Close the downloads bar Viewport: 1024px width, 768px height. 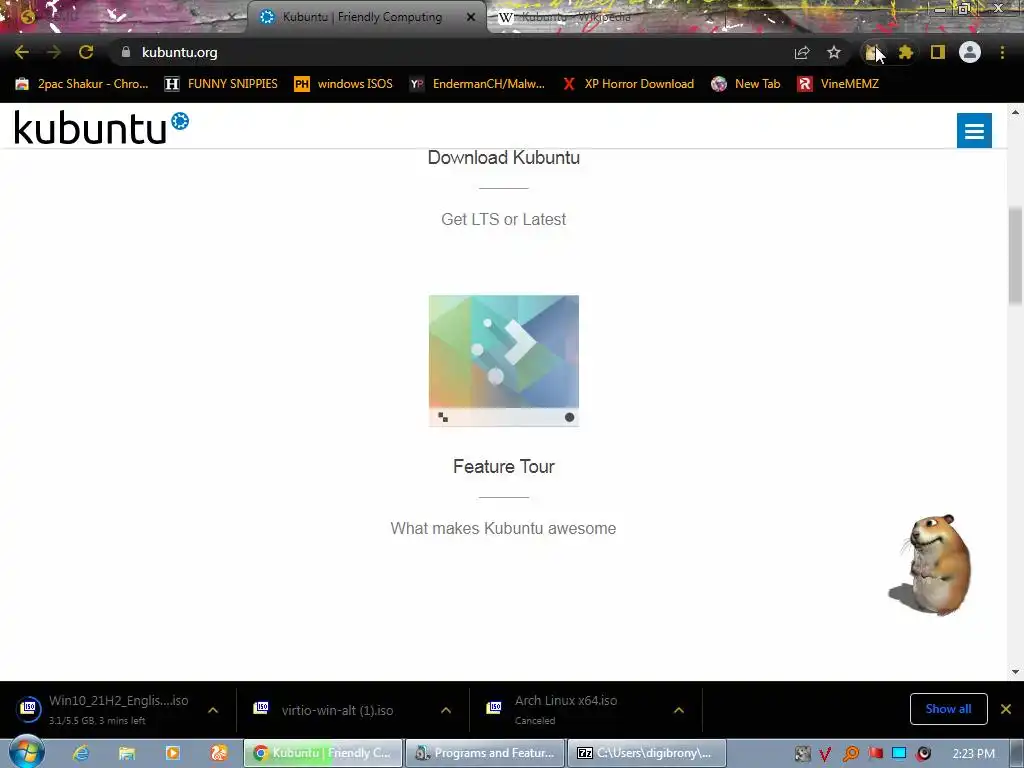coord(1006,709)
